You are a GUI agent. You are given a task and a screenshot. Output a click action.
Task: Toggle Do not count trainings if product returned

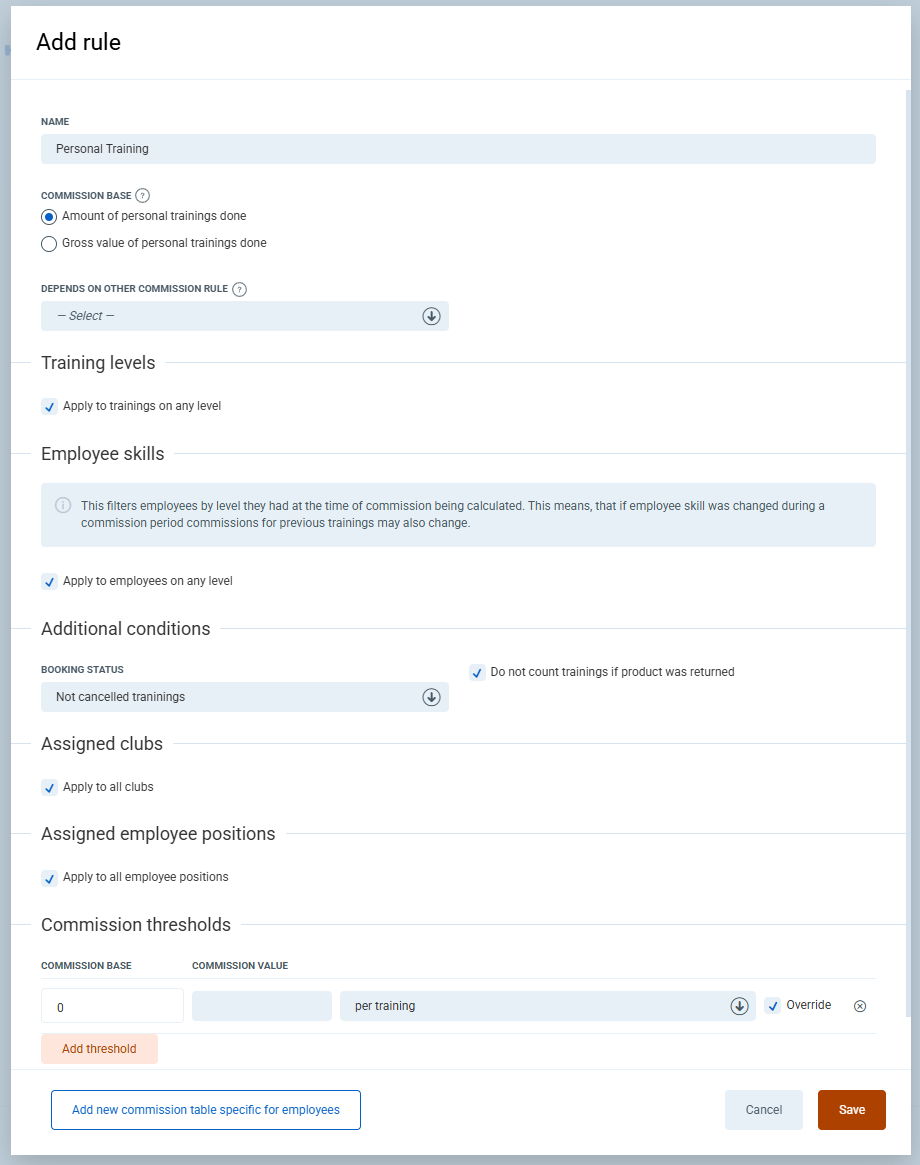pos(477,673)
